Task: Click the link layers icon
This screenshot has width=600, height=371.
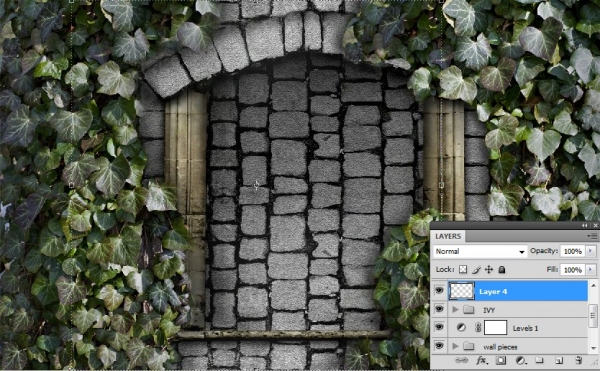Action: tap(461, 360)
